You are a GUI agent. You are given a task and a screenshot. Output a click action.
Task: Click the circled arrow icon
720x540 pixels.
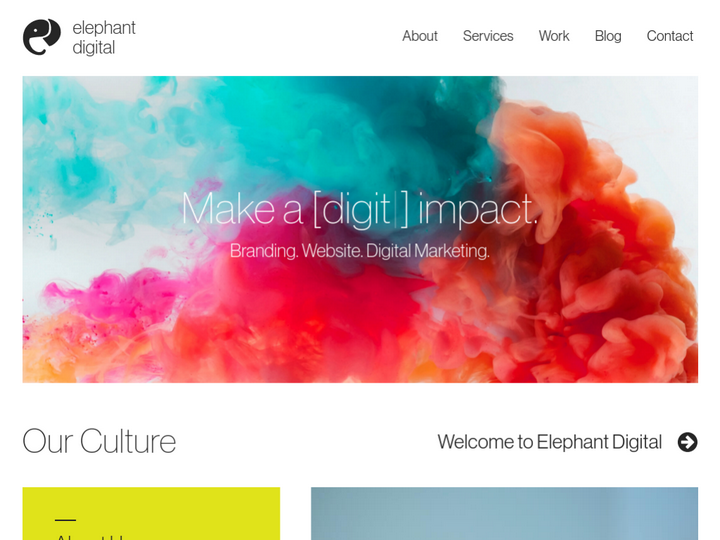687,442
